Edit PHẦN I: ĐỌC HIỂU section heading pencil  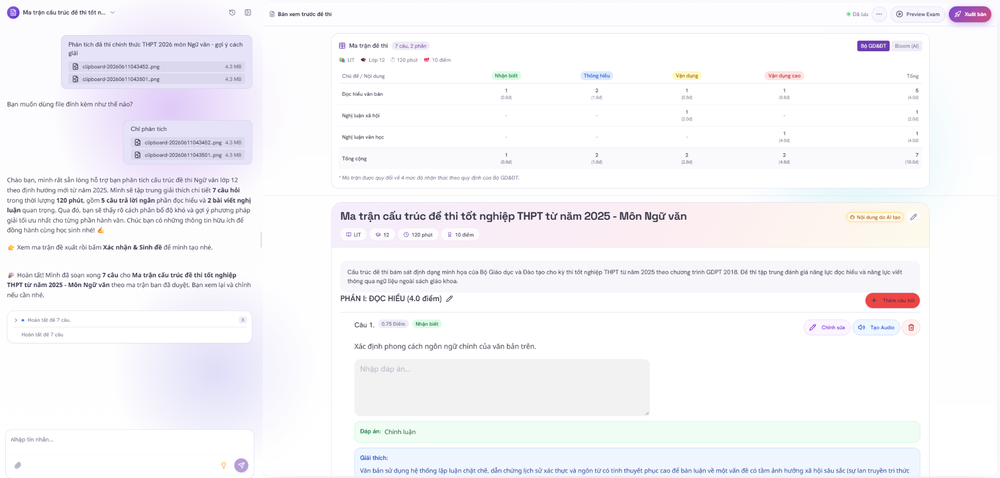(x=450, y=299)
